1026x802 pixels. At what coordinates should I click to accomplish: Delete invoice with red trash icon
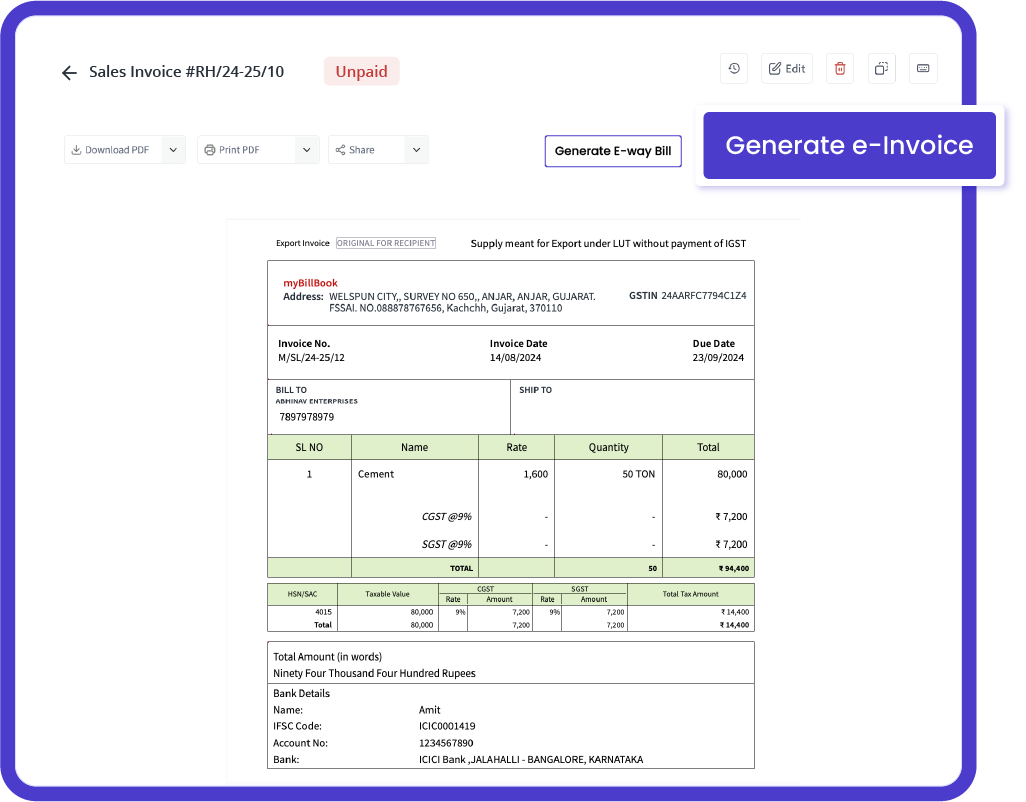(x=840, y=69)
